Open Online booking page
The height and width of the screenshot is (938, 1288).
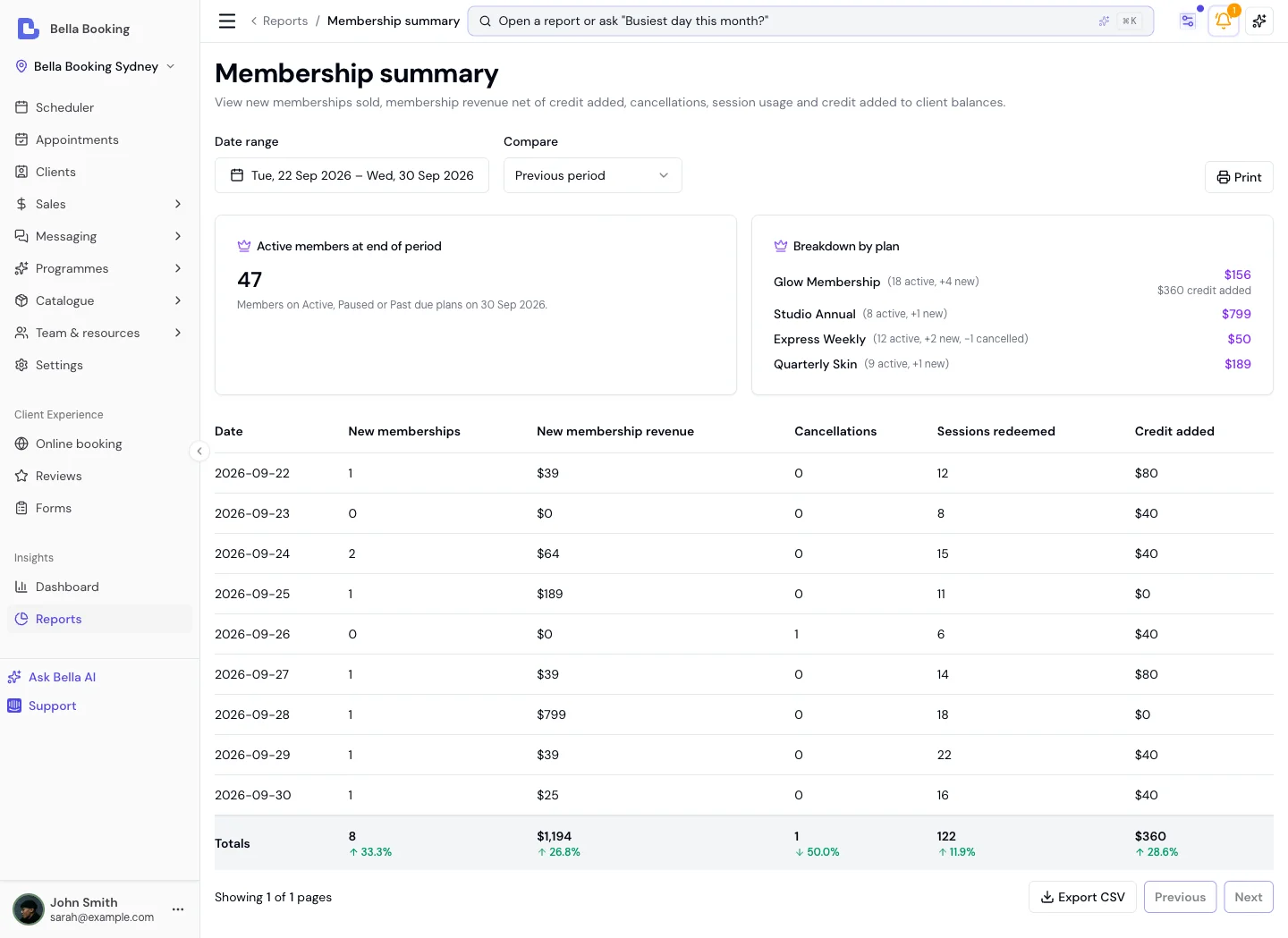[99, 444]
